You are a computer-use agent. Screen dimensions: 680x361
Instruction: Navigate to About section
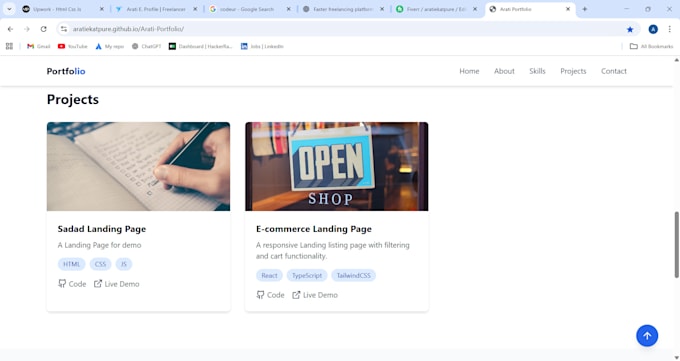pos(504,71)
